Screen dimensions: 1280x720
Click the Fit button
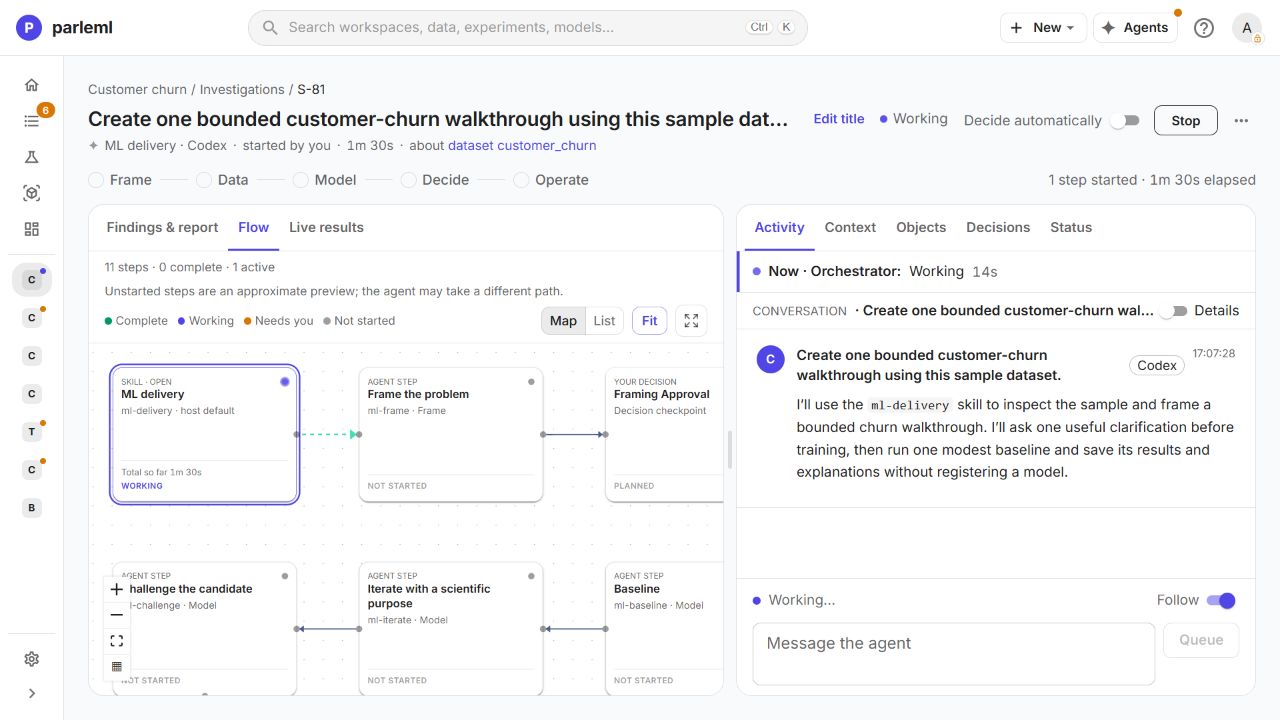(650, 321)
